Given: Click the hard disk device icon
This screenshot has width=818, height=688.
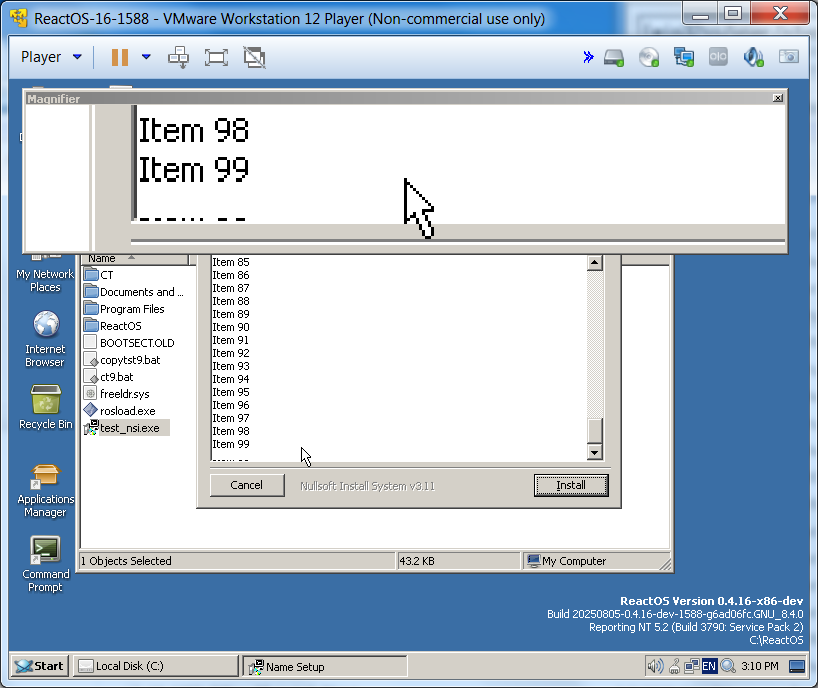Looking at the screenshot, I should (x=614, y=57).
